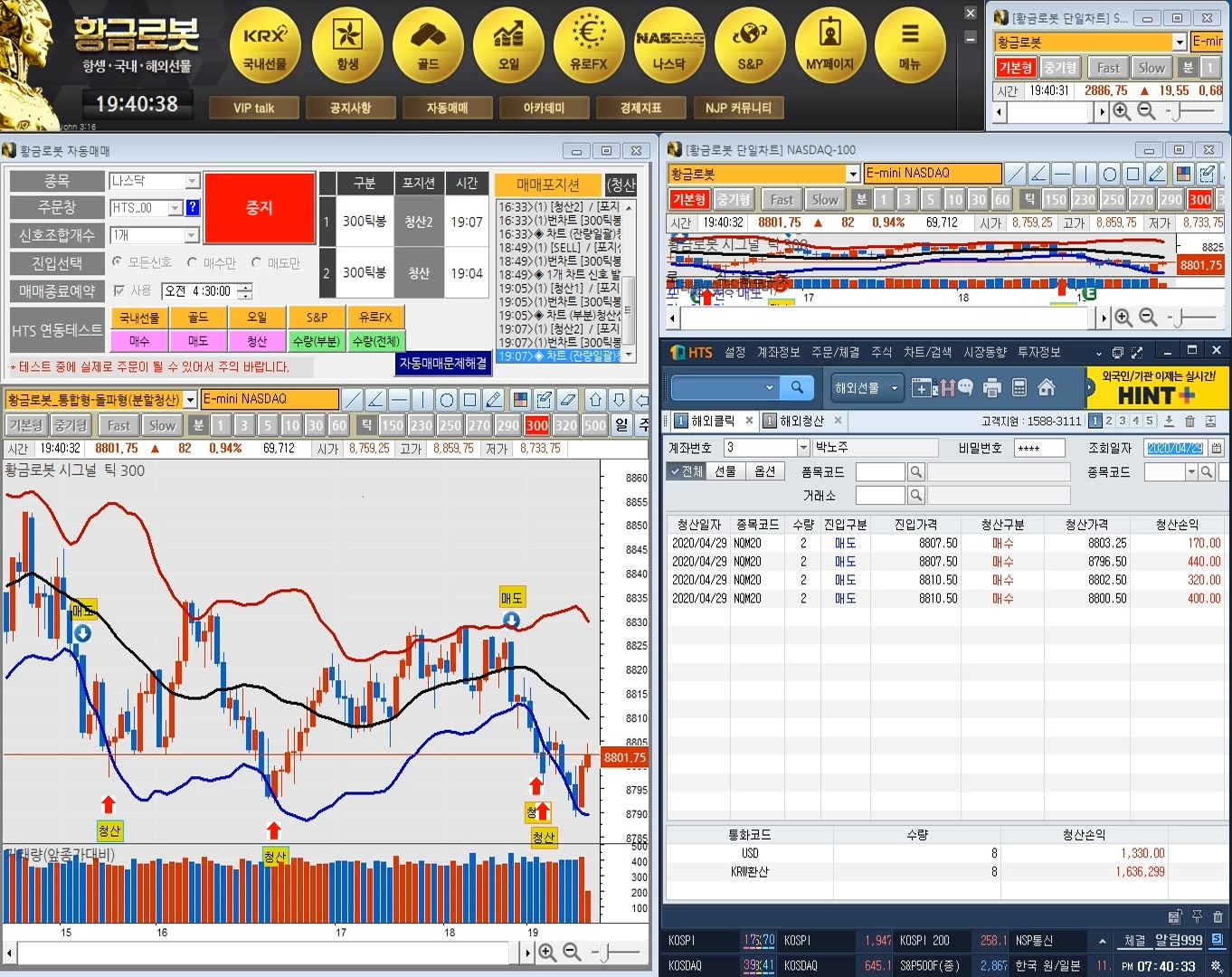The width and height of the screenshot is (1232, 977).
Task: Open the 유로FX euro icon
Action: 589,45
